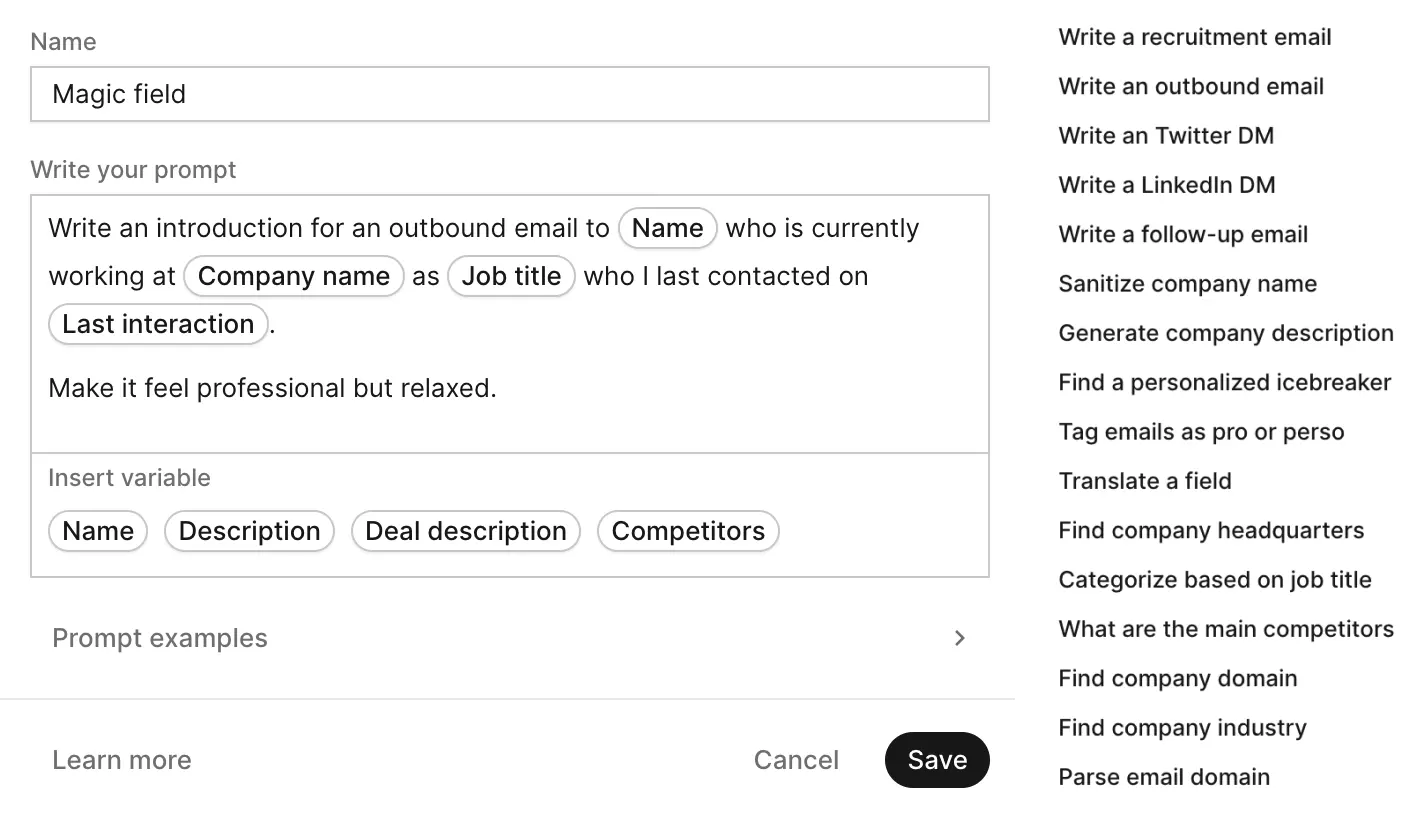Viewport: 1423px width, 814px height.
Task: Pick Translate a field example
Action: [1145, 481]
